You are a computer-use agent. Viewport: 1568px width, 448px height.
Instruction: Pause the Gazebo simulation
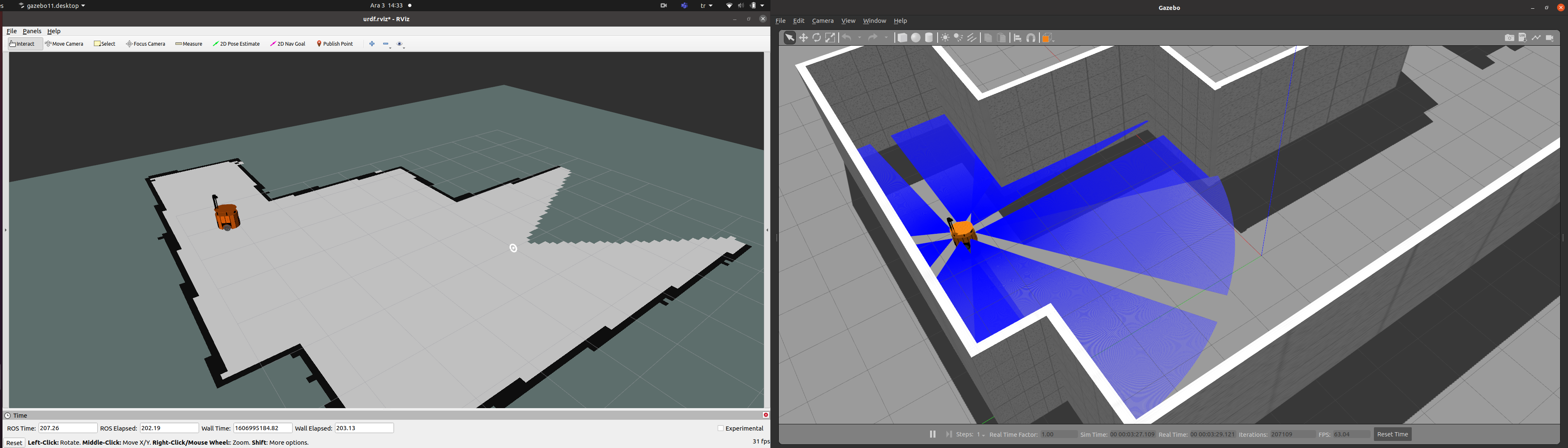(933, 434)
